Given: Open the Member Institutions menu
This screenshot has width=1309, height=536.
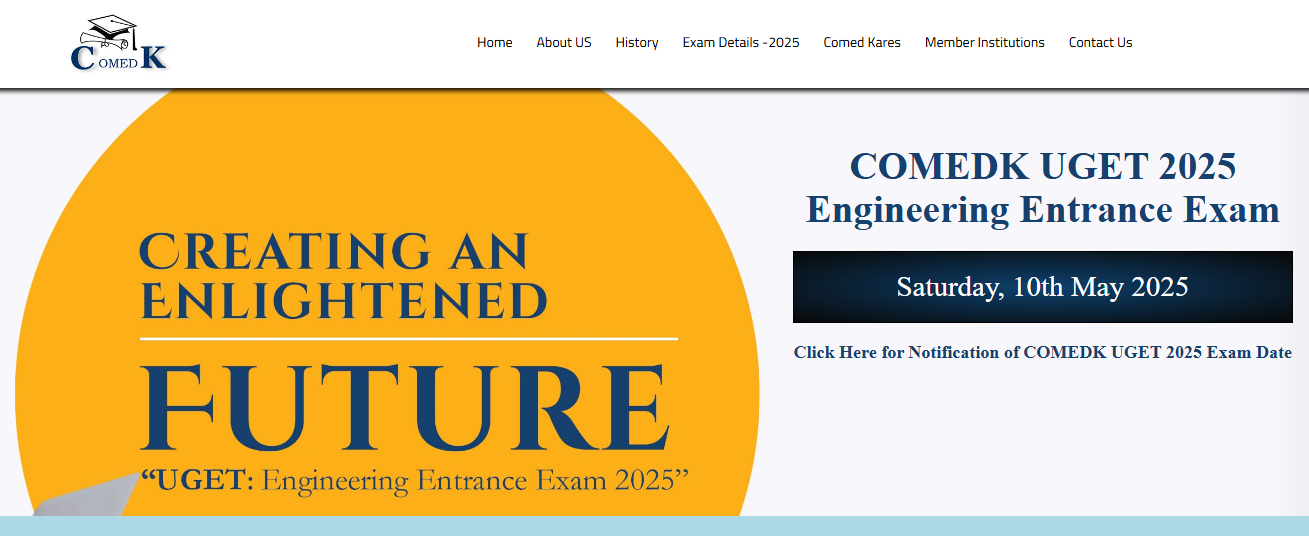Looking at the screenshot, I should [x=985, y=42].
